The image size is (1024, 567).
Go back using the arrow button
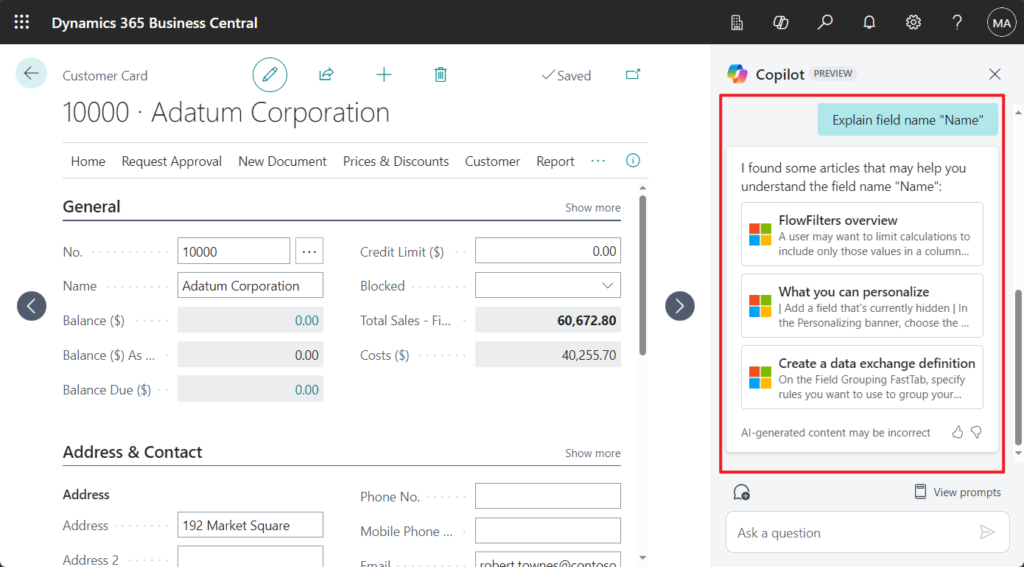pos(31,73)
